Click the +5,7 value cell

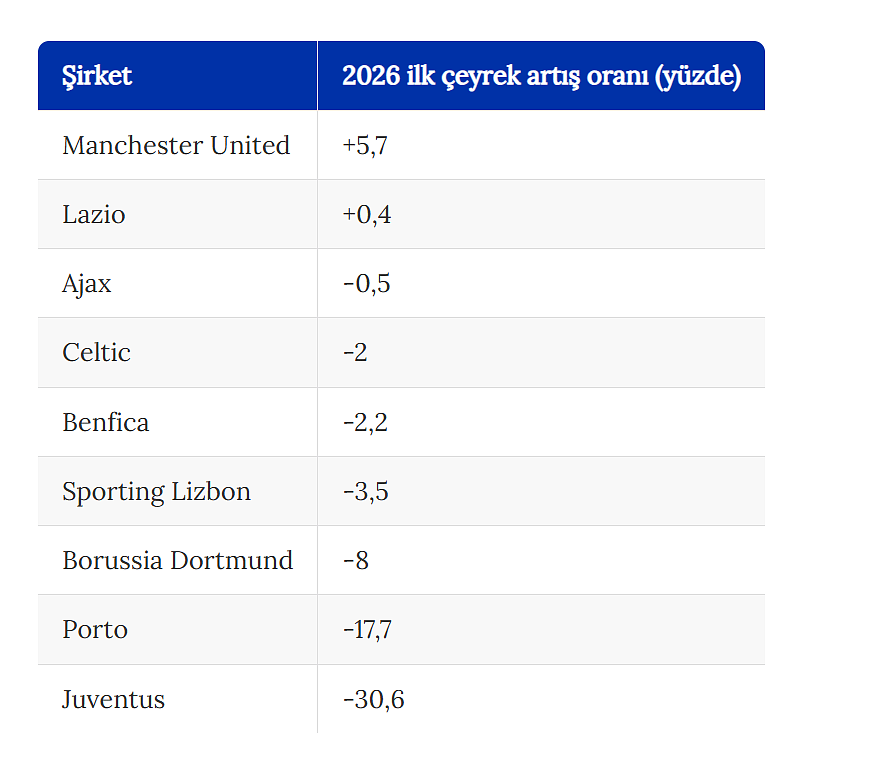(x=365, y=145)
